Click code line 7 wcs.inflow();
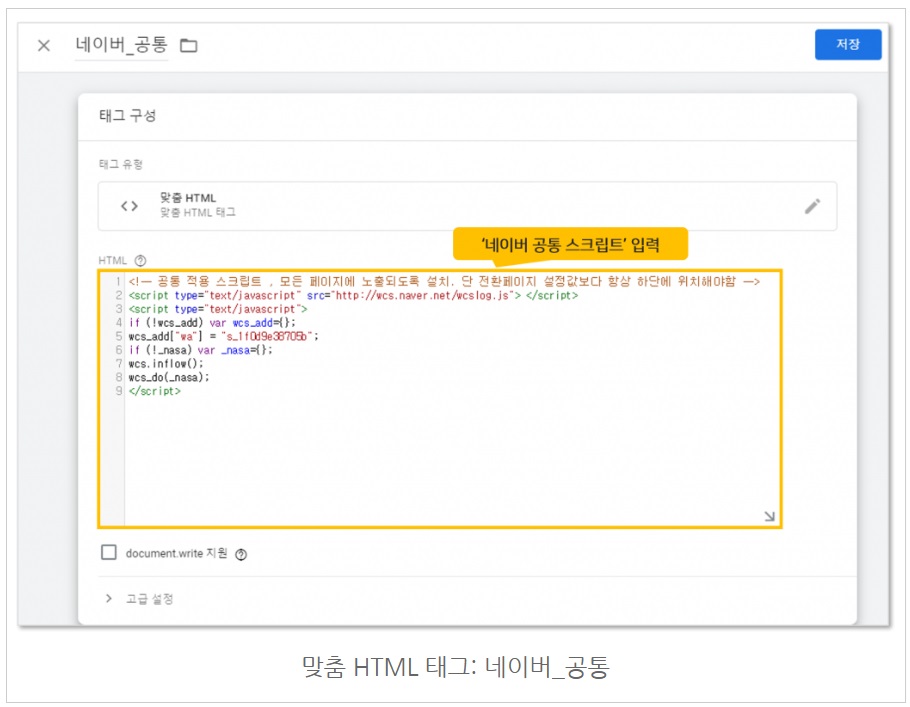This screenshot has width=910, height=707. (x=166, y=364)
